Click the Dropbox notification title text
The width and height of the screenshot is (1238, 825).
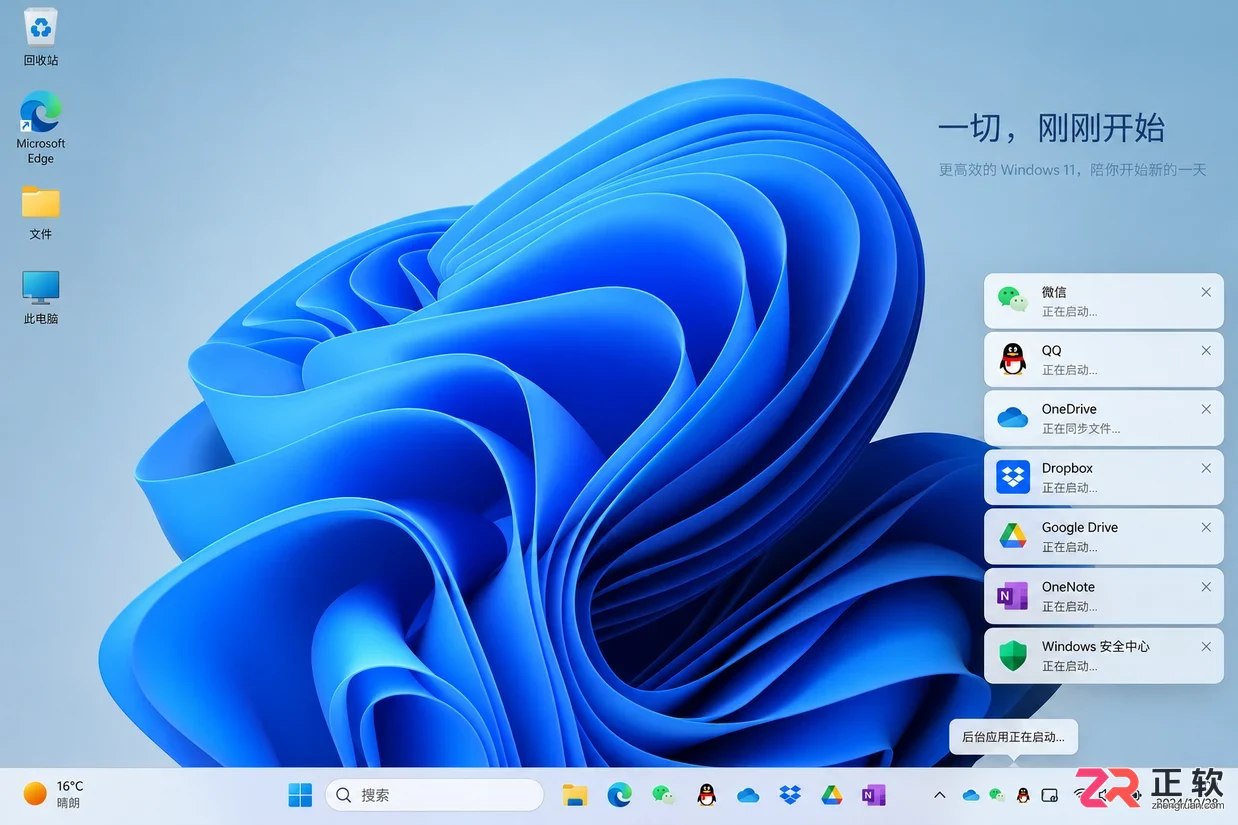pyautogui.click(x=1067, y=468)
